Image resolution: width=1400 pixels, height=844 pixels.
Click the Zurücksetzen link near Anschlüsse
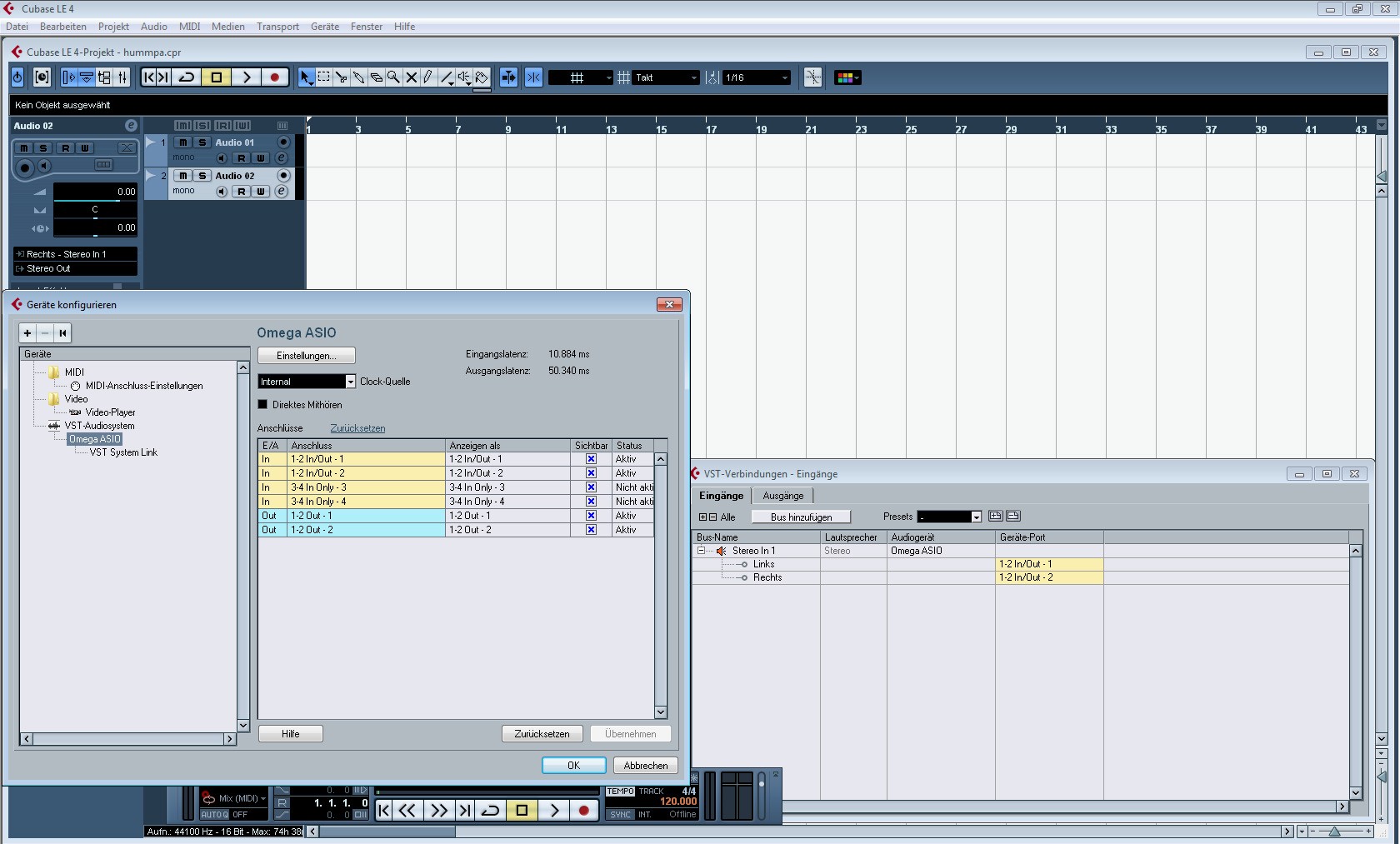tap(357, 428)
